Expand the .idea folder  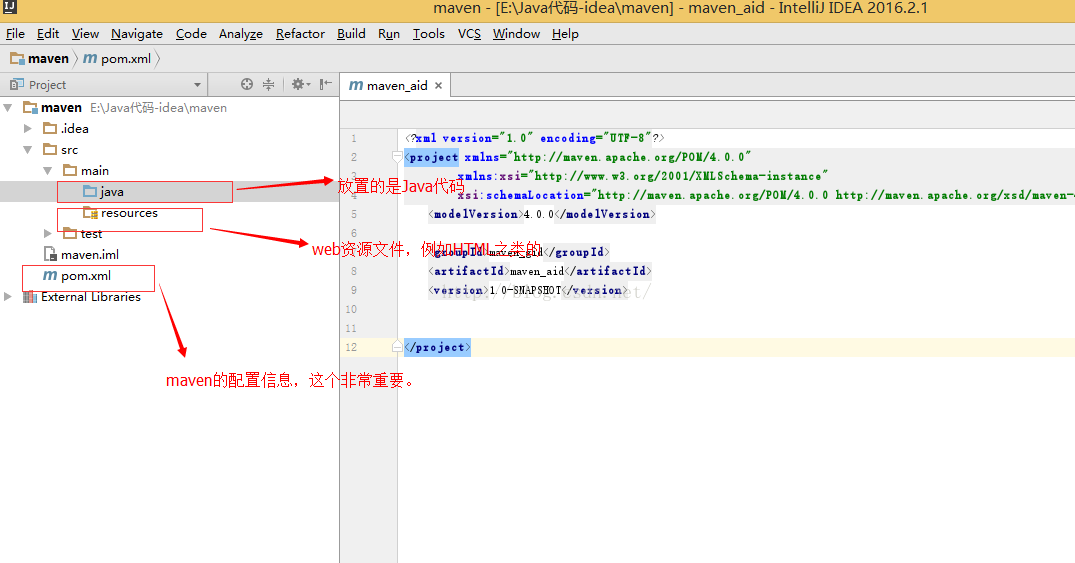[x=28, y=128]
